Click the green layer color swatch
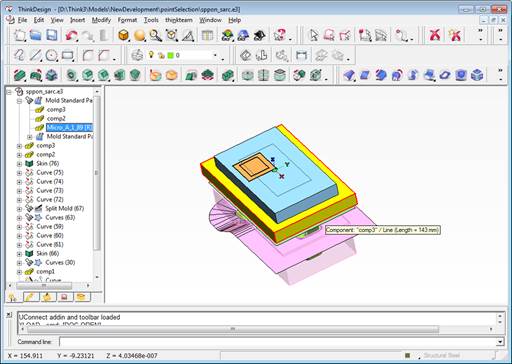This screenshot has width=512, height=364. point(170,55)
